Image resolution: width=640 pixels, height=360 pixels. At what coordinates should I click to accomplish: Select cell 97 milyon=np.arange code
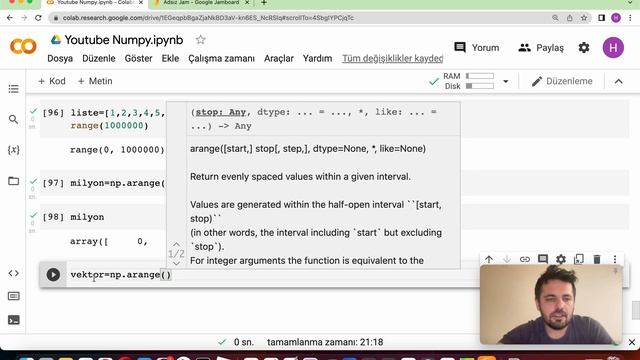(117, 183)
